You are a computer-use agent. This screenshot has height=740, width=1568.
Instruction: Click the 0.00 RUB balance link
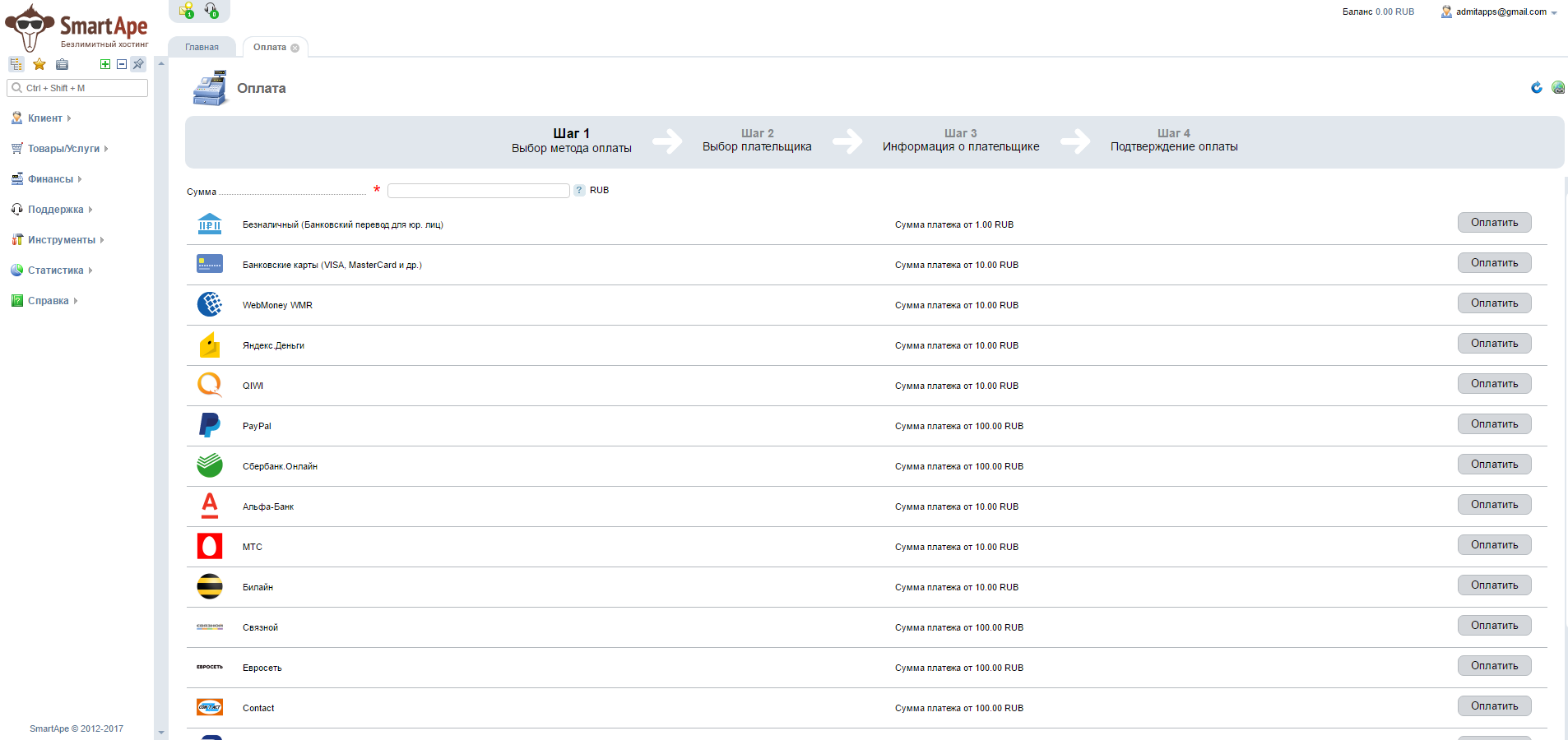point(1394,12)
